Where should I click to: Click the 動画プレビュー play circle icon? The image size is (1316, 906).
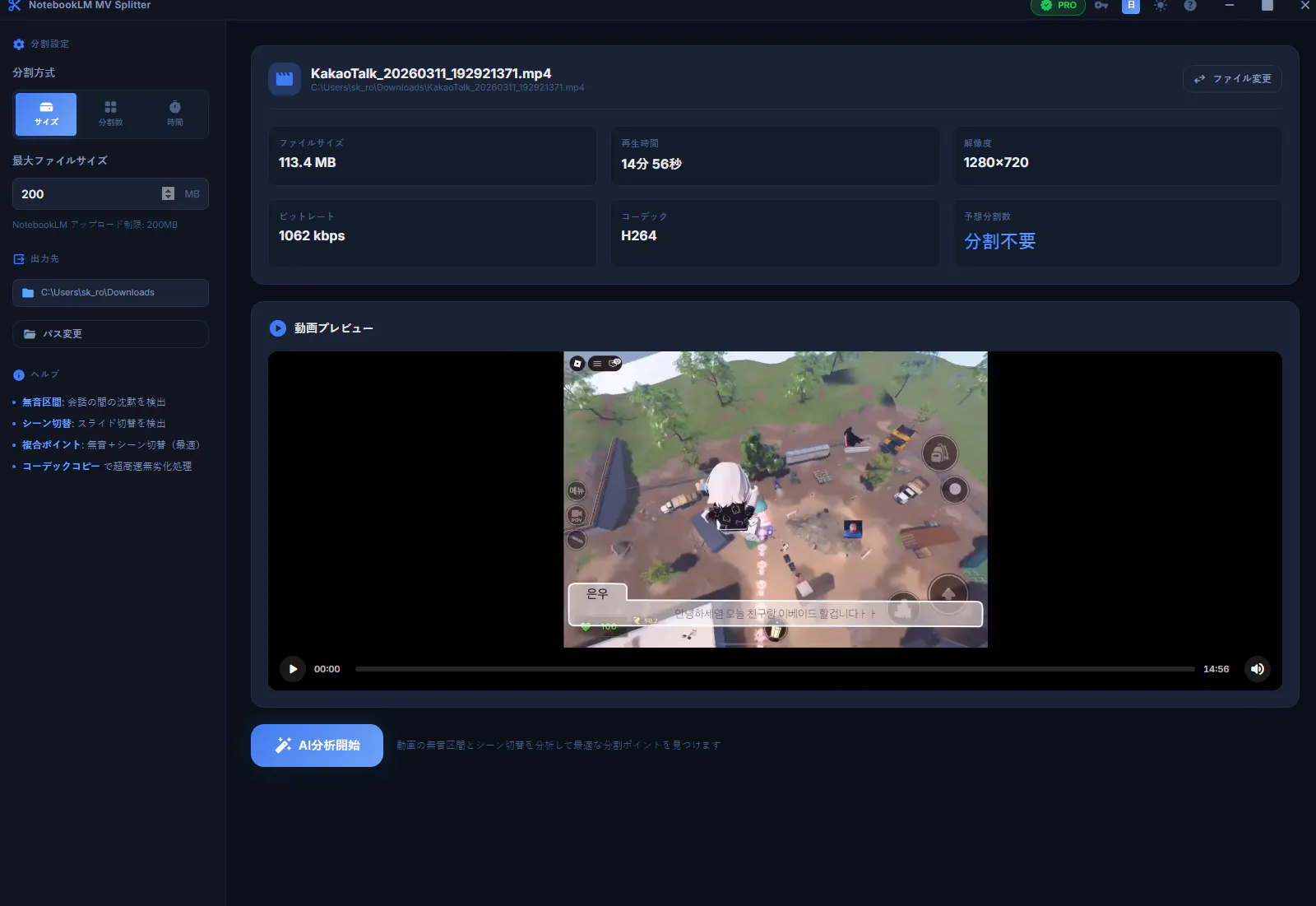tap(278, 328)
